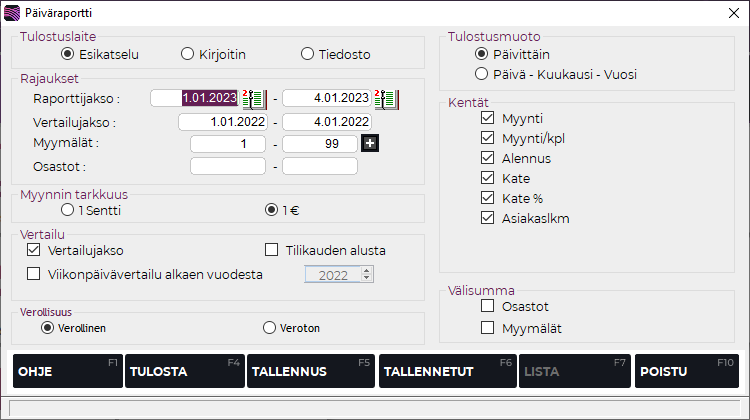Enable Tilikauden alusta checkbox
Screen dimensions: 750x420
point(270,250)
